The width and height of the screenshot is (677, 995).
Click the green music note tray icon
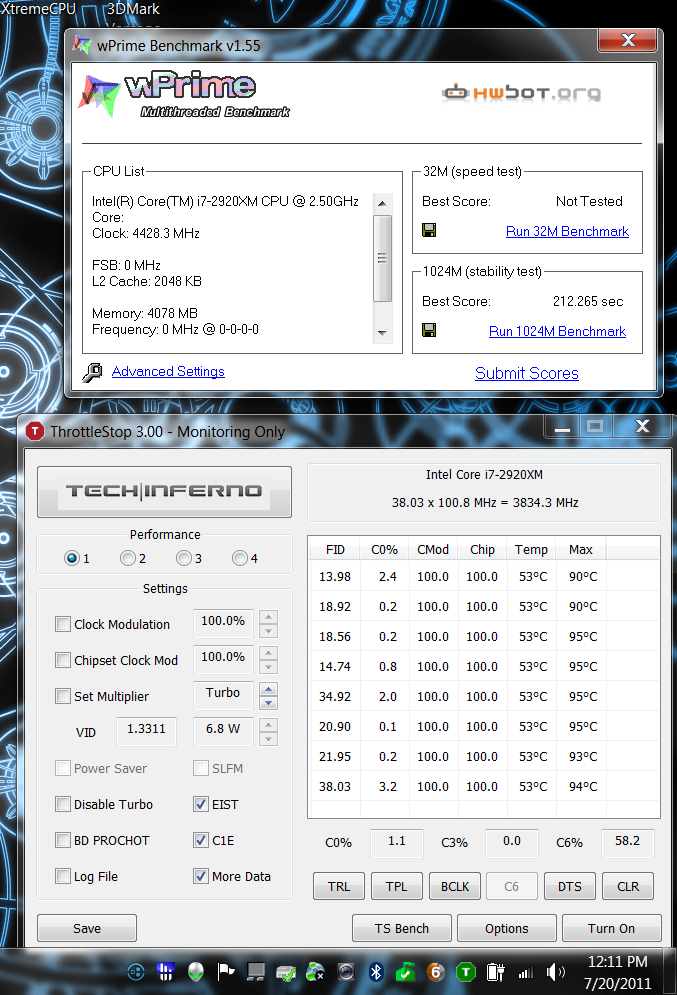coord(405,972)
